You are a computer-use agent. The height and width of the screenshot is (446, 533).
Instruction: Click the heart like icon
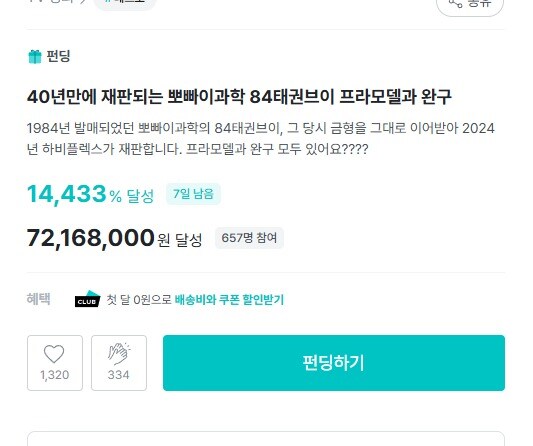point(54,354)
